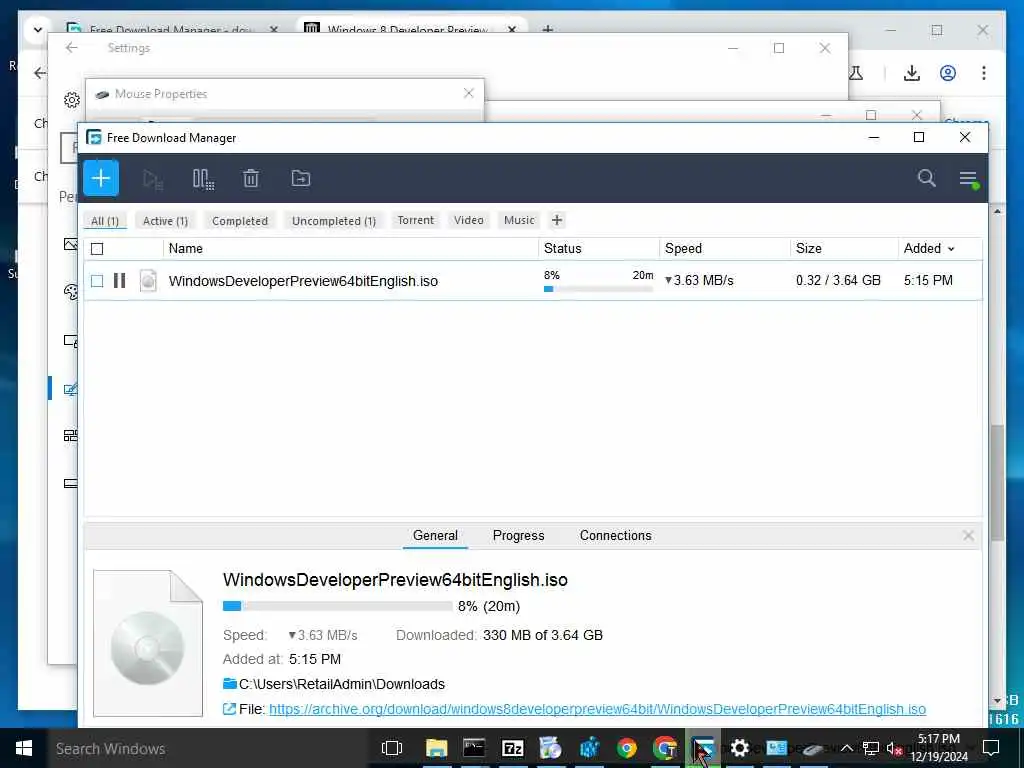Tick the select-all checkbox in header
Viewport: 1024px width, 768px height.
[x=97, y=249]
